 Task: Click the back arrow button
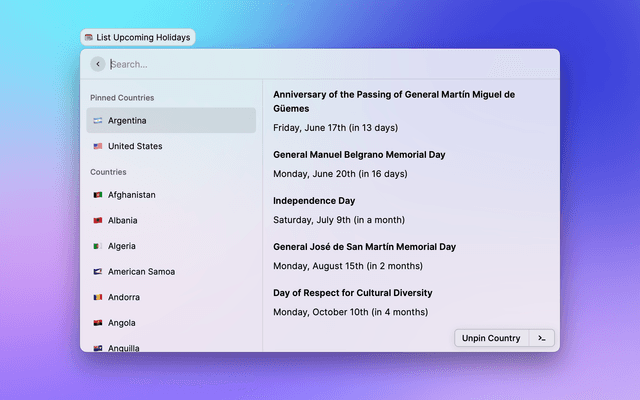pos(97,64)
